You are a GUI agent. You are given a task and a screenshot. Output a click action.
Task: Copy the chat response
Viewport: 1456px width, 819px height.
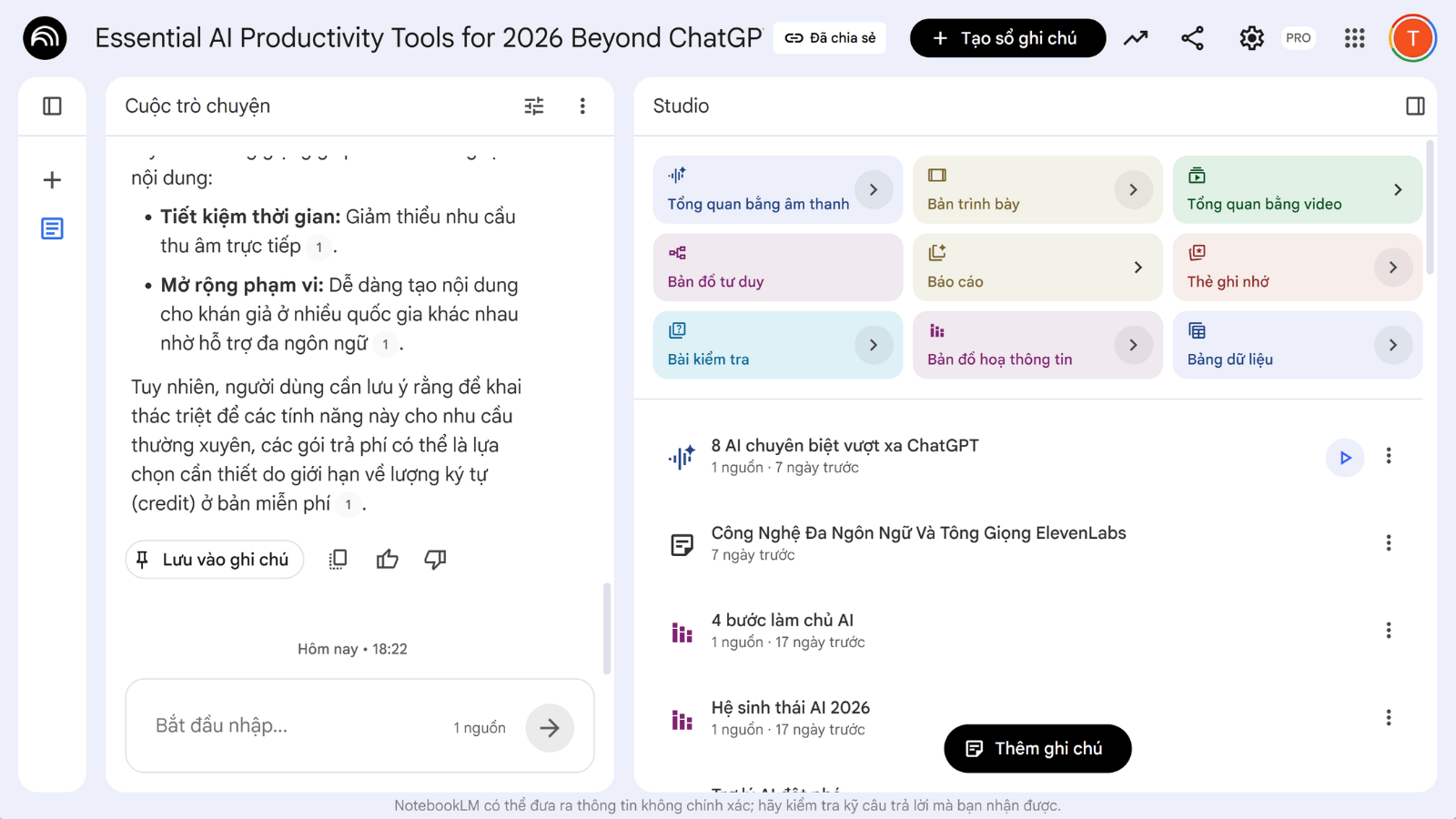[338, 560]
